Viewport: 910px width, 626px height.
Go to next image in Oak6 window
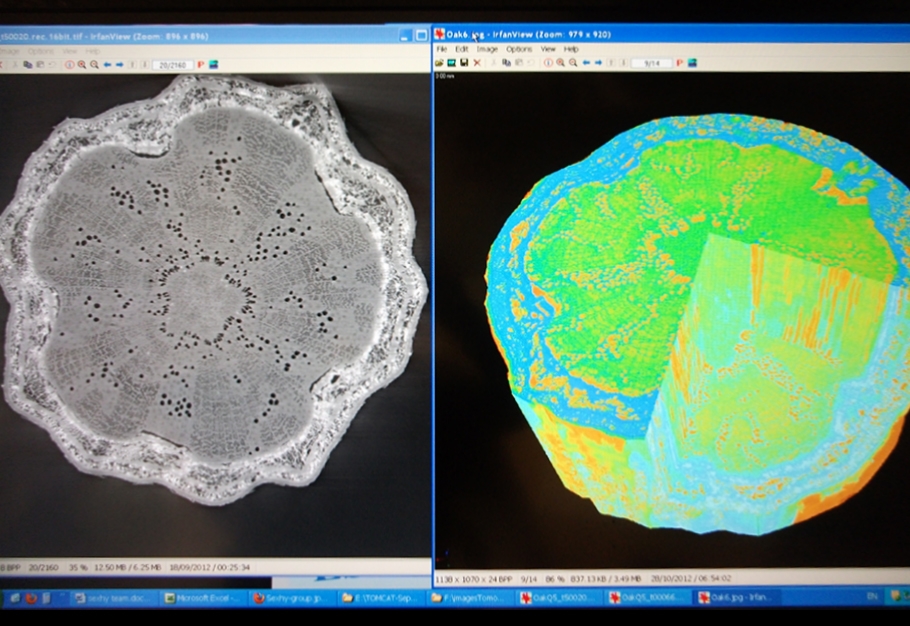coord(598,63)
